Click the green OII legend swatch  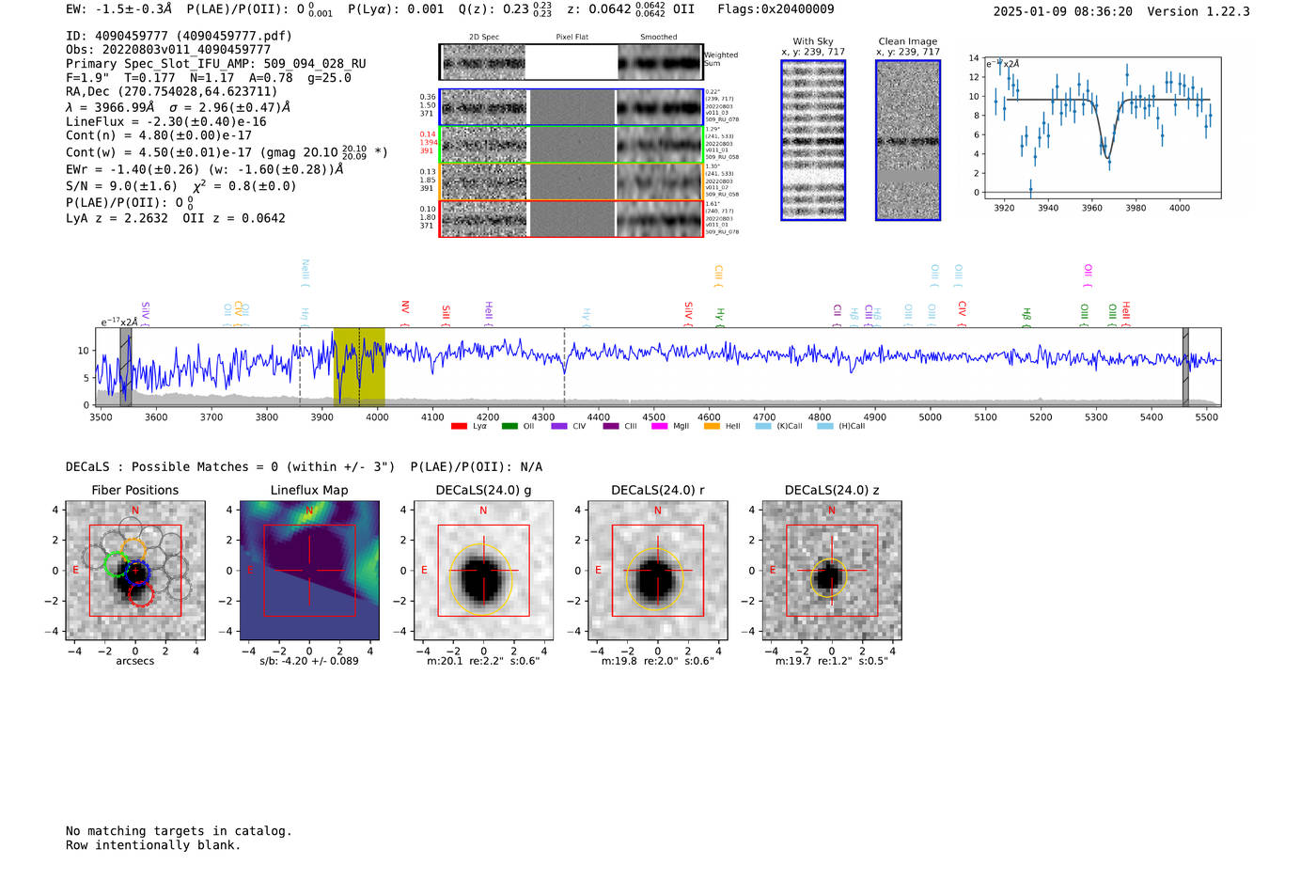pyautogui.click(x=509, y=427)
